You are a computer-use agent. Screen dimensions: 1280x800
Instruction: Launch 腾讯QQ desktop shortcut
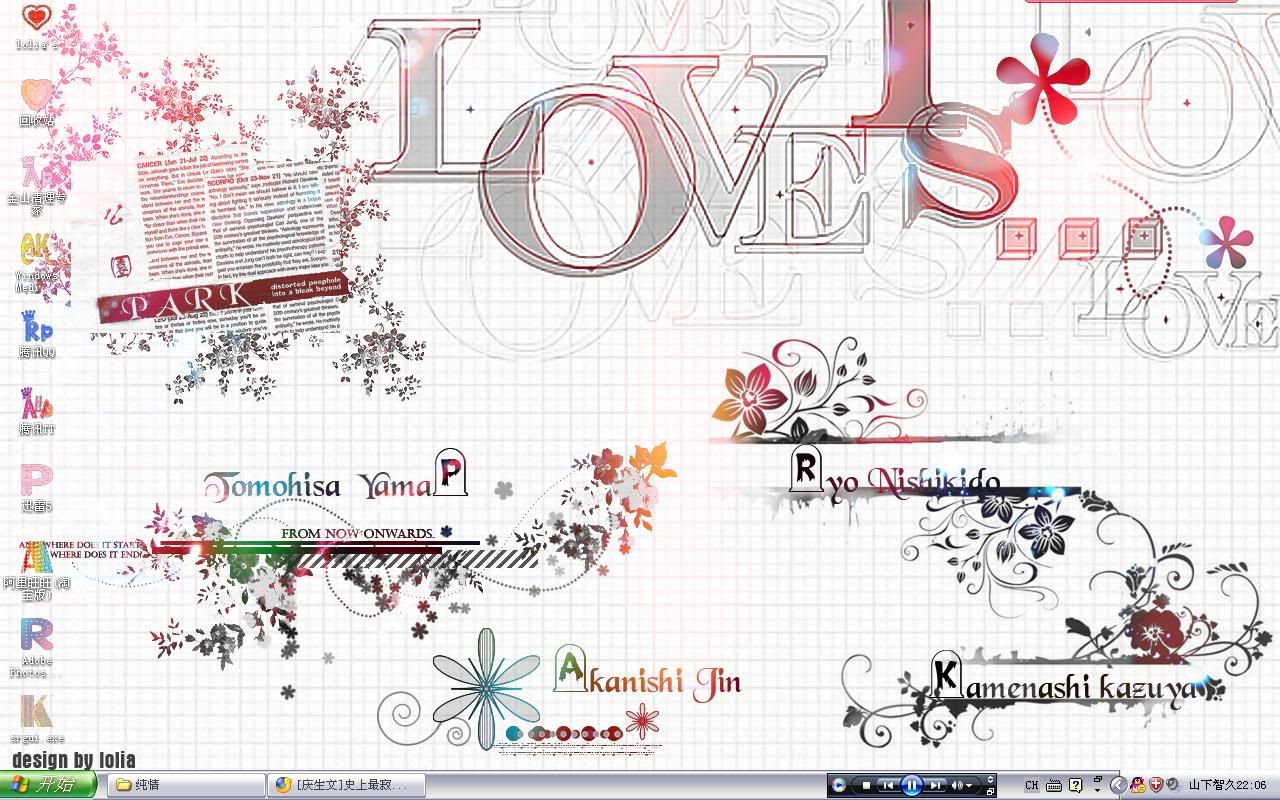point(36,327)
